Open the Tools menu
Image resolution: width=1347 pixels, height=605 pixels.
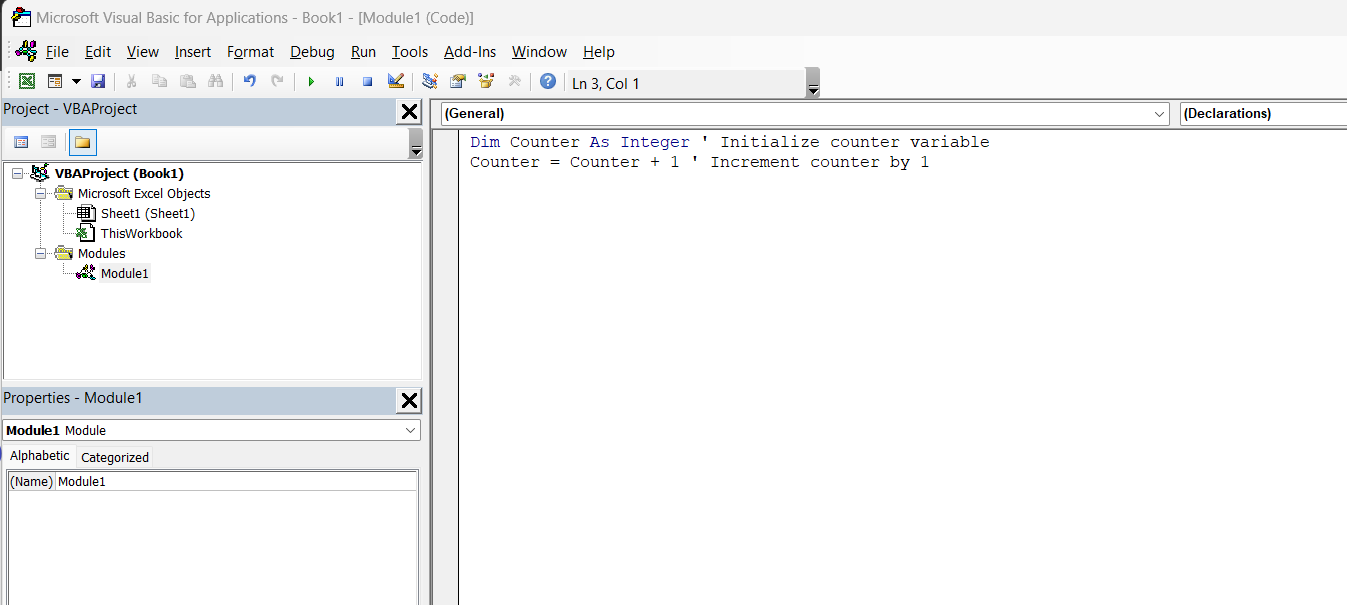coord(410,51)
